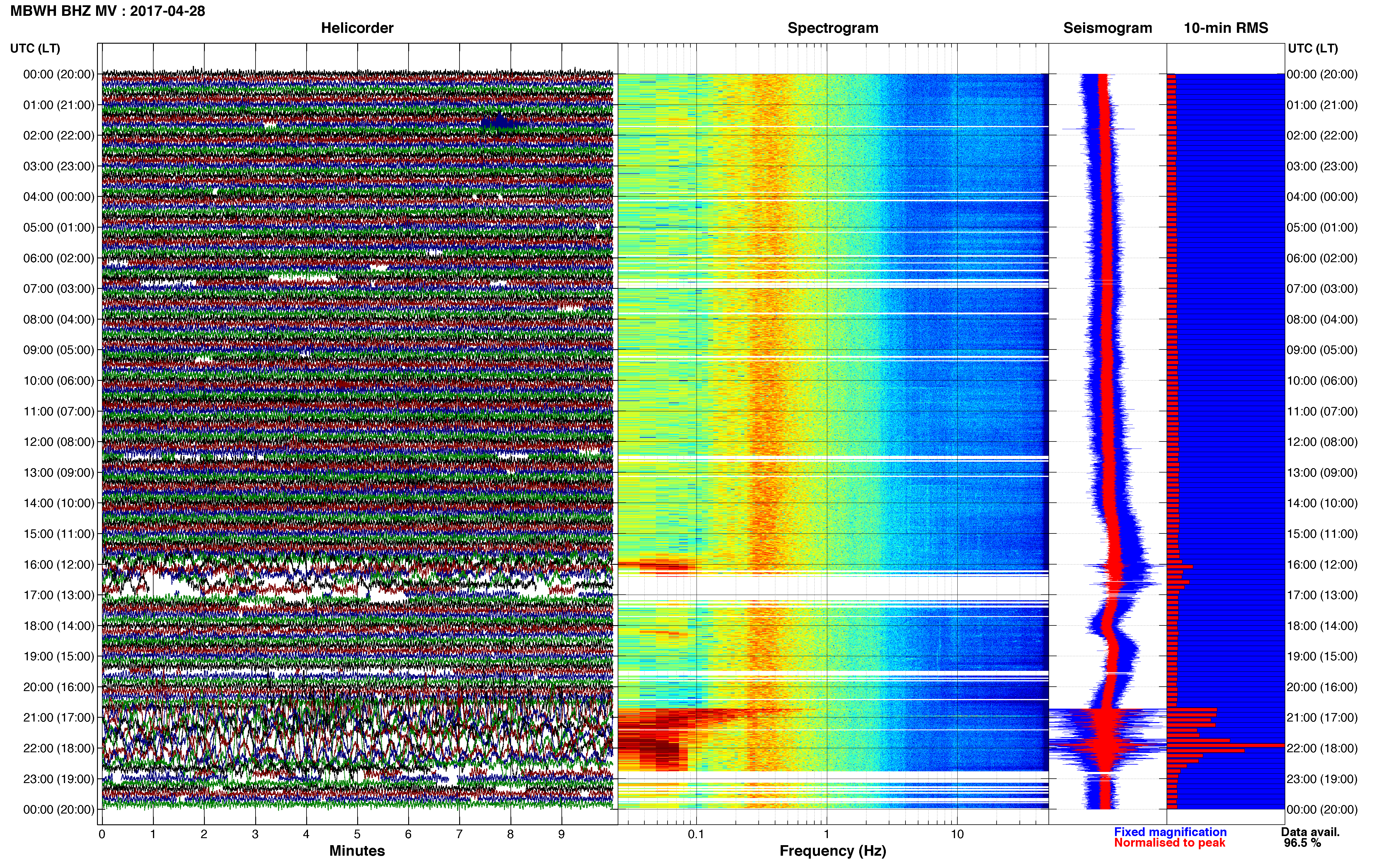This screenshot has width=1389, height=868.
Task: Click the 9 tick on the Minutes axis
Action: tap(561, 834)
